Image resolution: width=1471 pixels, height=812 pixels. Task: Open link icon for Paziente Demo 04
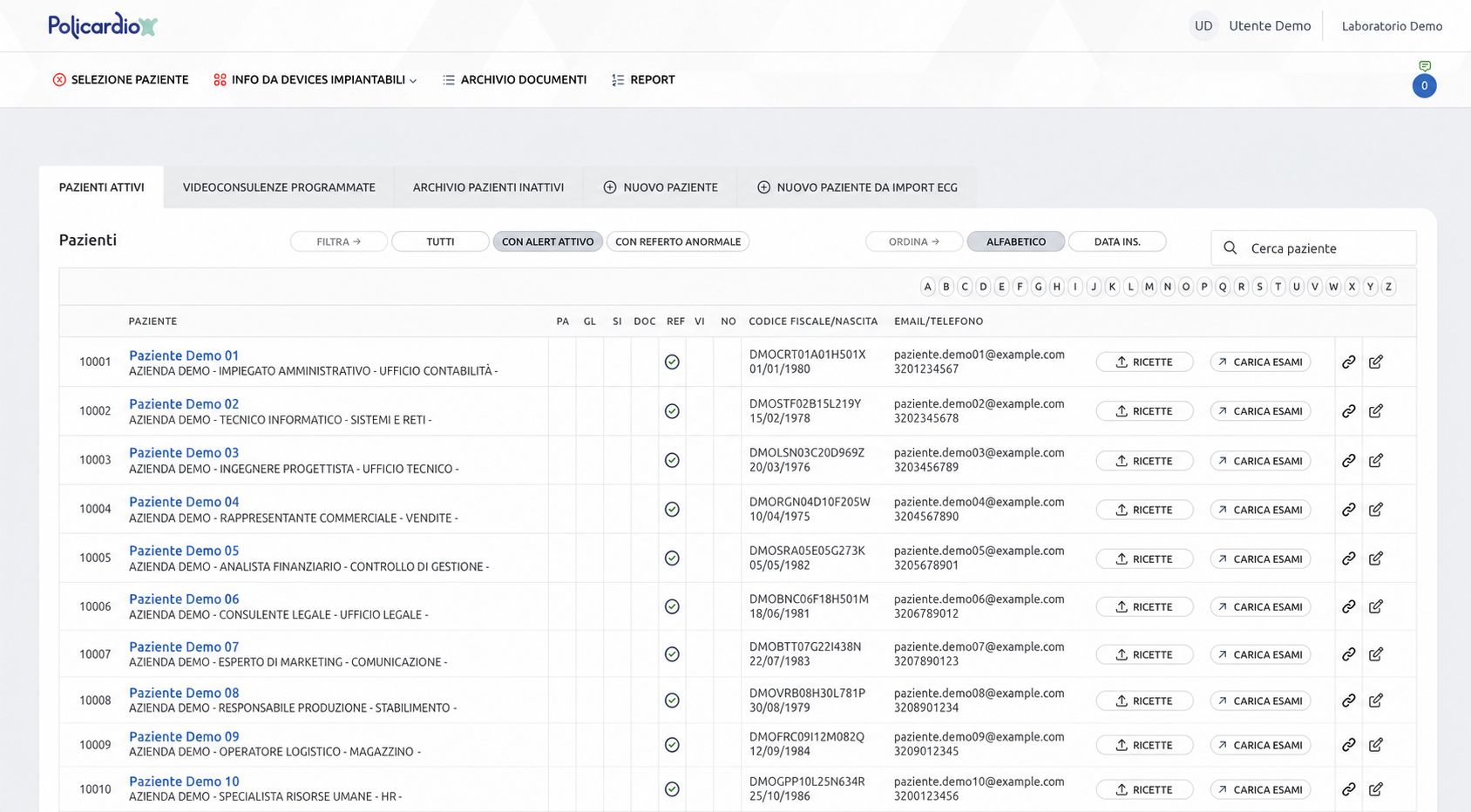click(x=1348, y=510)
